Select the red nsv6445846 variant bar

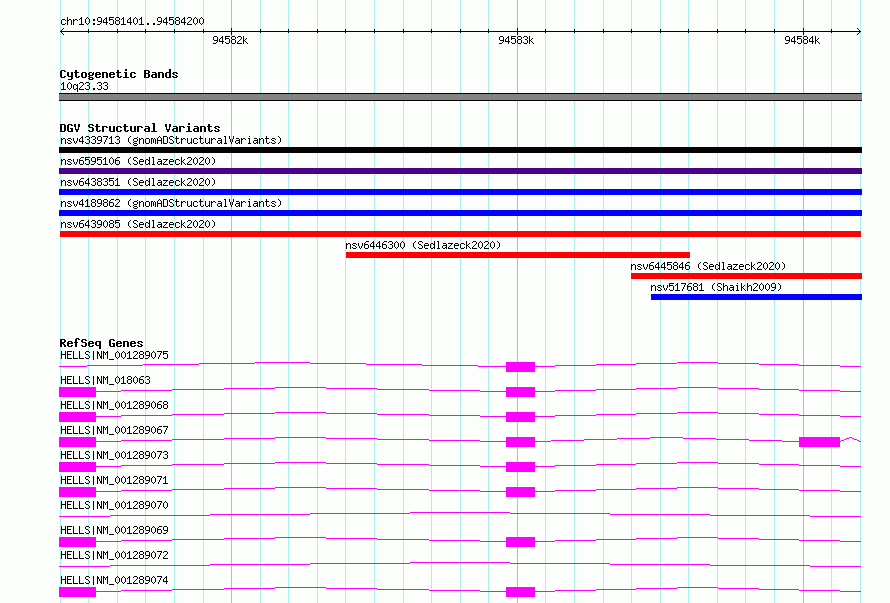(746, 276)
